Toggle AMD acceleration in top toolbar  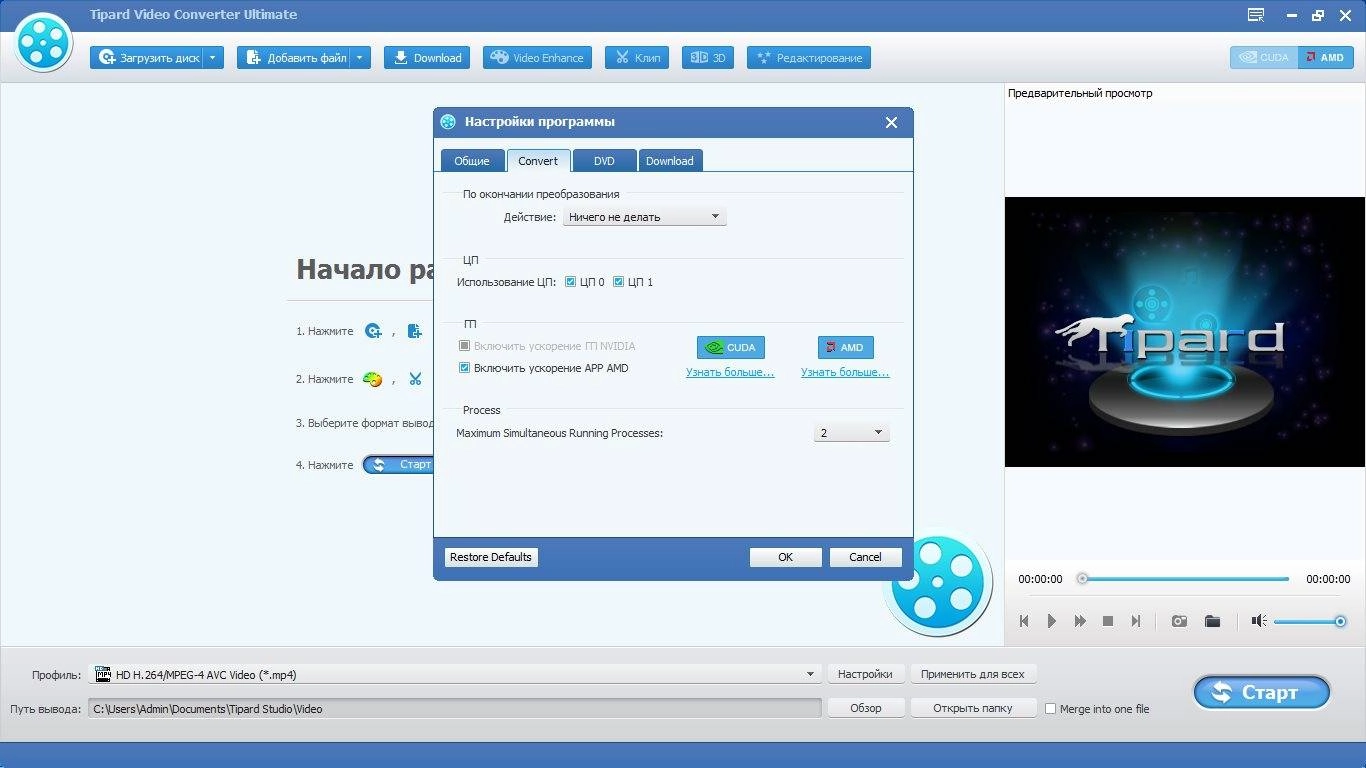1325,57
